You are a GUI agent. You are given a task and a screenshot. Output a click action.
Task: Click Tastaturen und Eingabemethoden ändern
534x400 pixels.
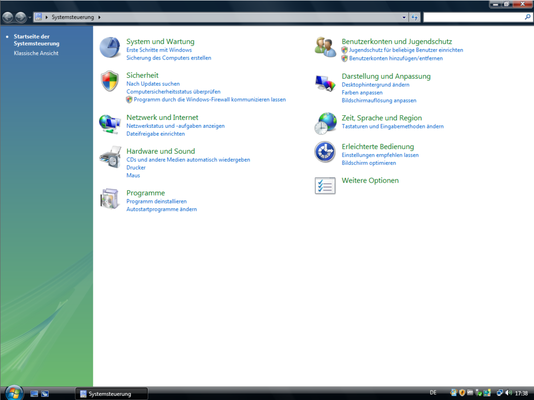click(x=393, y=126)
